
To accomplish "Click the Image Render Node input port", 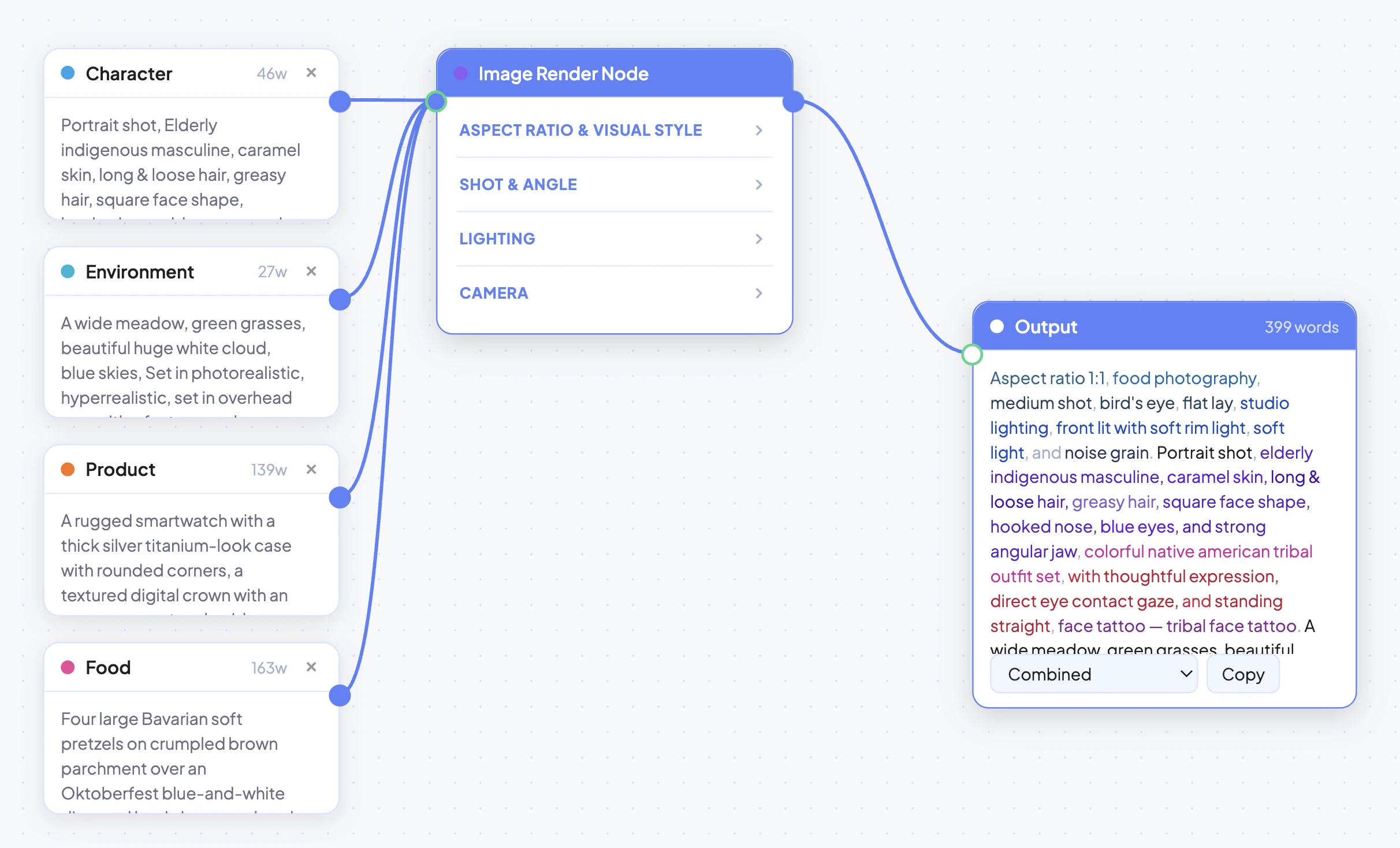I will pos(436,101).
